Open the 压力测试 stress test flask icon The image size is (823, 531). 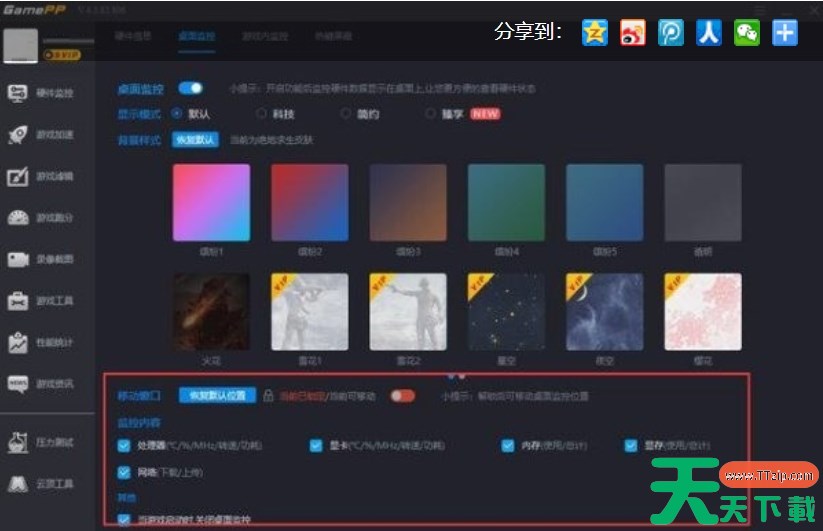point(17,442)
